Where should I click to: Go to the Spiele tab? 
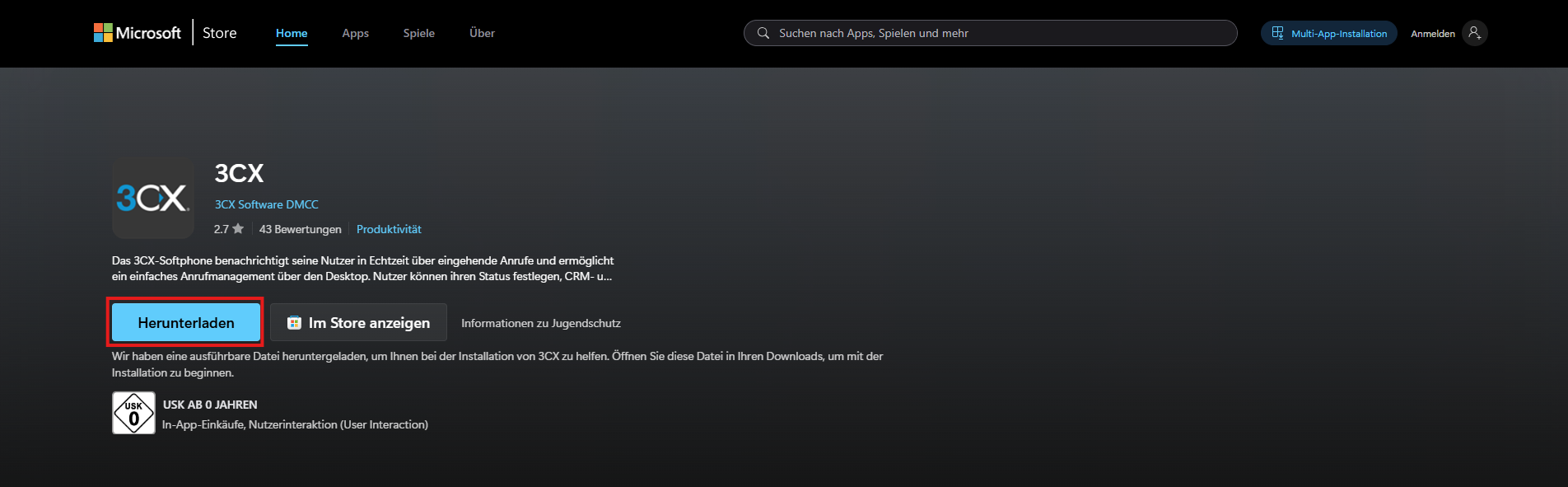[x=418, y=33]
